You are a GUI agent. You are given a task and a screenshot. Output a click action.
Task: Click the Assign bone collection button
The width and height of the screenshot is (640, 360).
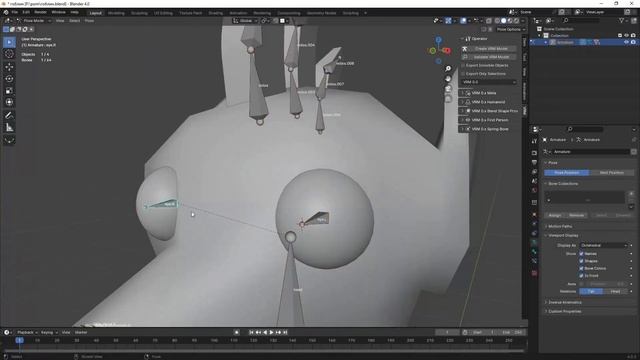point(554,215)
